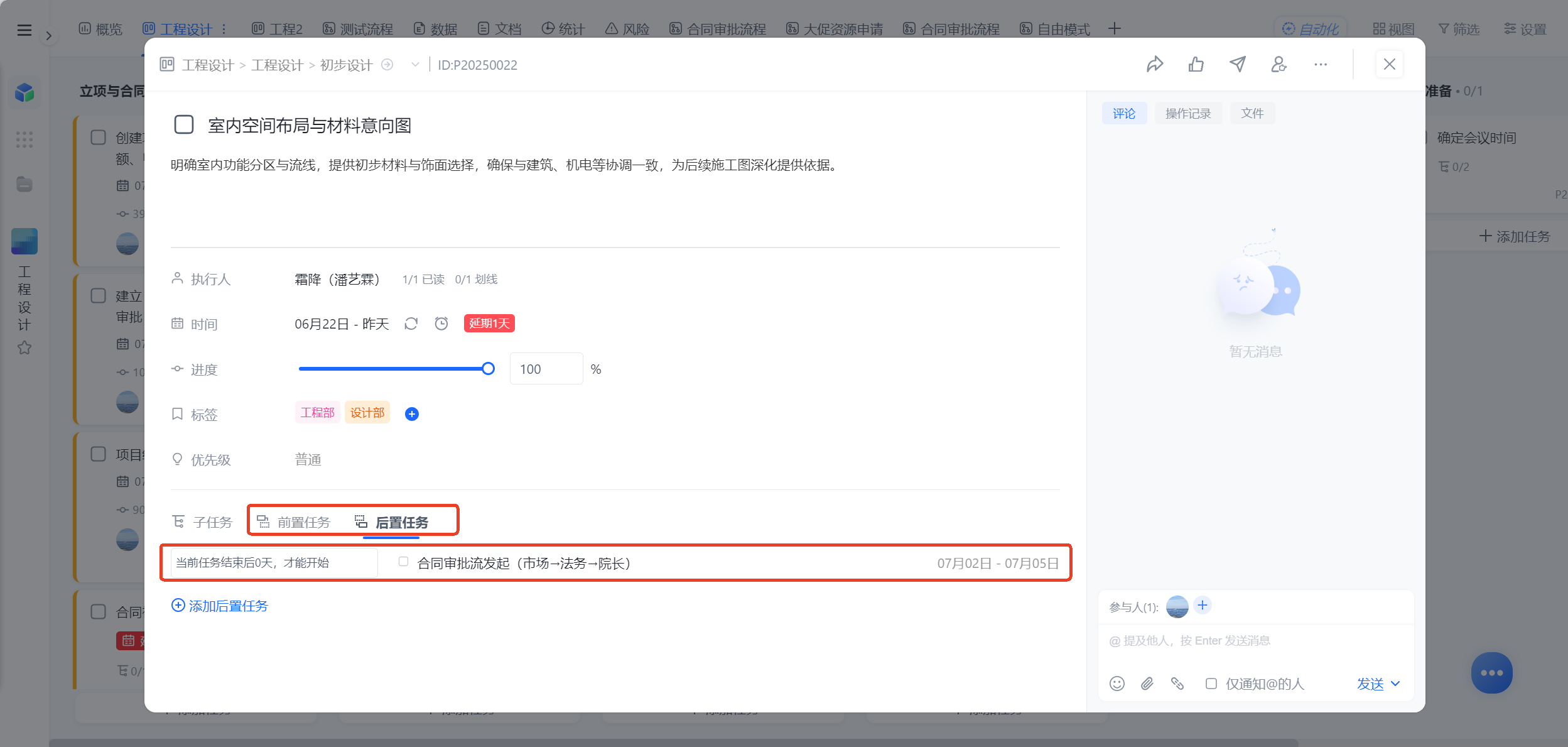Image resolution: width=1568 pixels, height=747 pixels.
Task: Click the blue floating chat bubble button
Action: tap(1492, 673)
